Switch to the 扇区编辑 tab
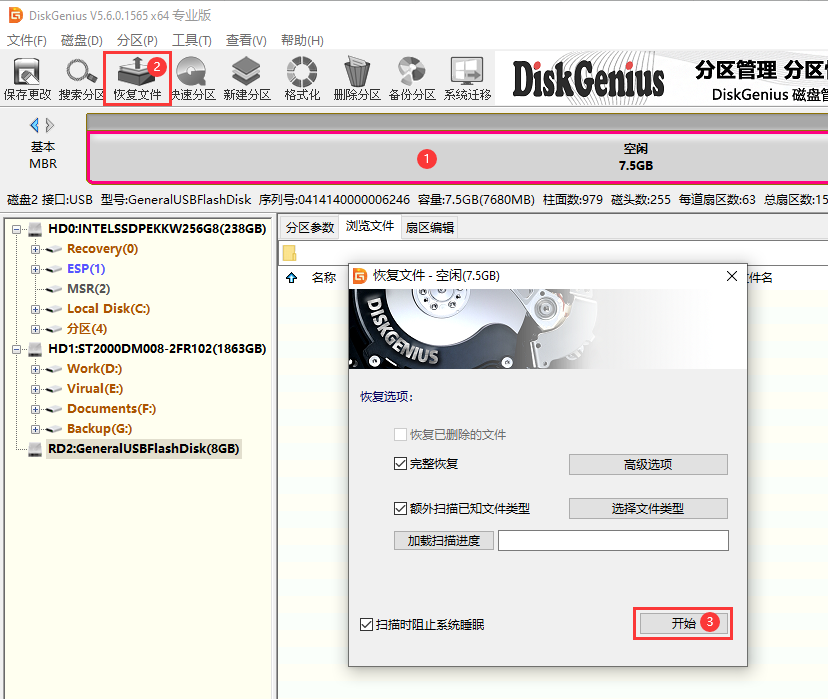Screen dimensions: 828x699 coord(429,228)
